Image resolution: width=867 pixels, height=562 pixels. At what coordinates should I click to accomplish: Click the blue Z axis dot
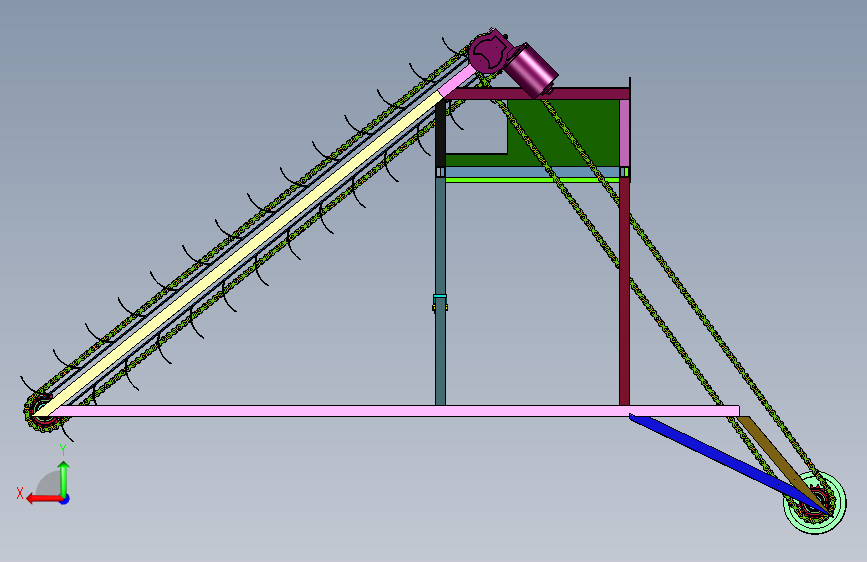coord(65,499)
